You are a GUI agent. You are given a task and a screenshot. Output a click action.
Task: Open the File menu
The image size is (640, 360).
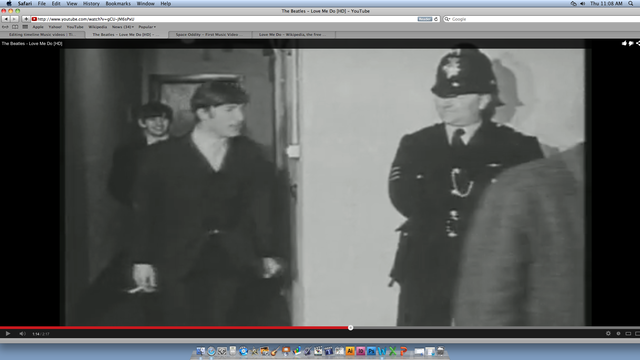point(42,4)
